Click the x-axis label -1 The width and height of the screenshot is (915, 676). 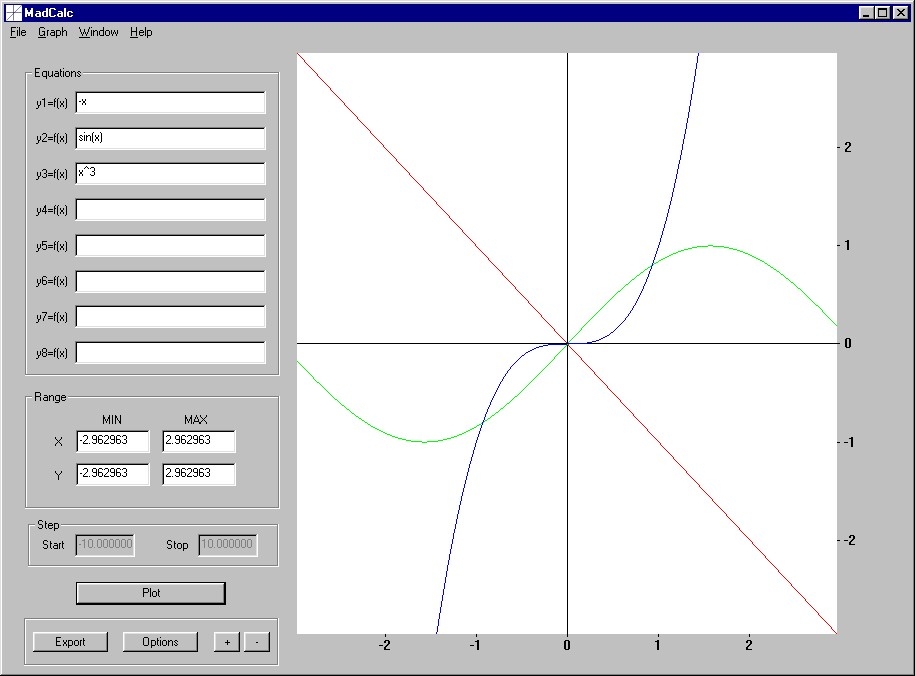[x=475, y=645]
